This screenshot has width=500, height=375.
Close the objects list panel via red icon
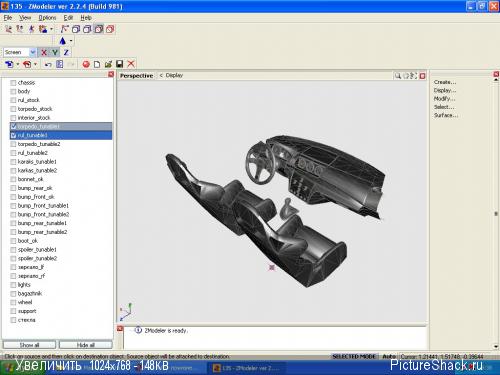point(111,74)
